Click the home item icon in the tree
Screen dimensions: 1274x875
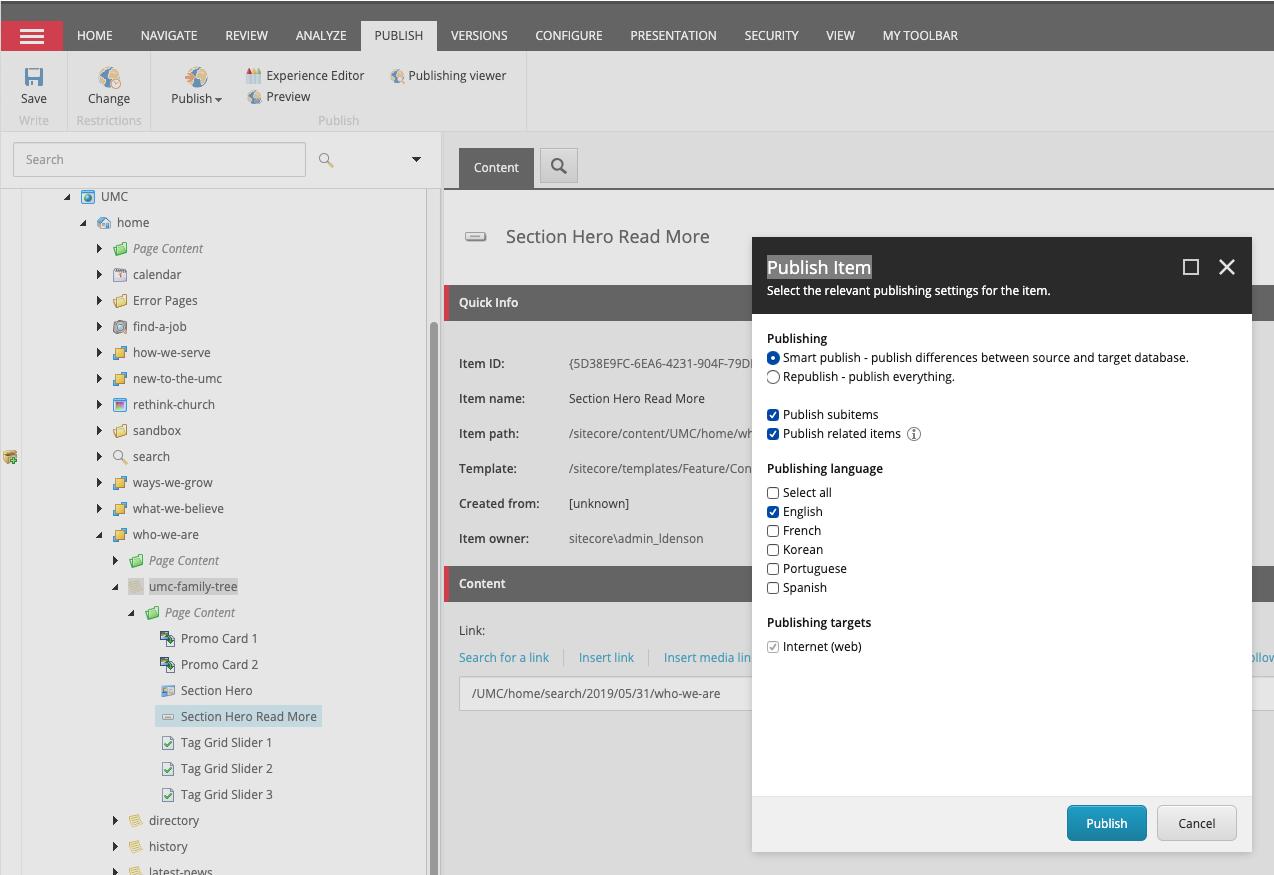[104, 223]
